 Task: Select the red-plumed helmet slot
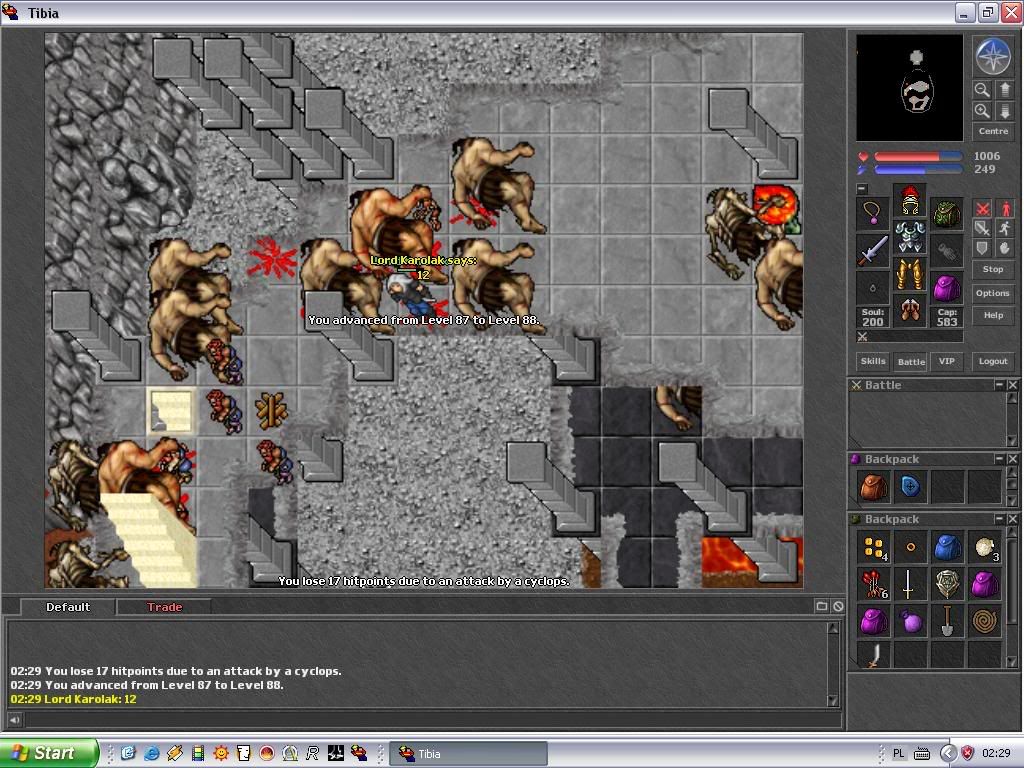910,200
